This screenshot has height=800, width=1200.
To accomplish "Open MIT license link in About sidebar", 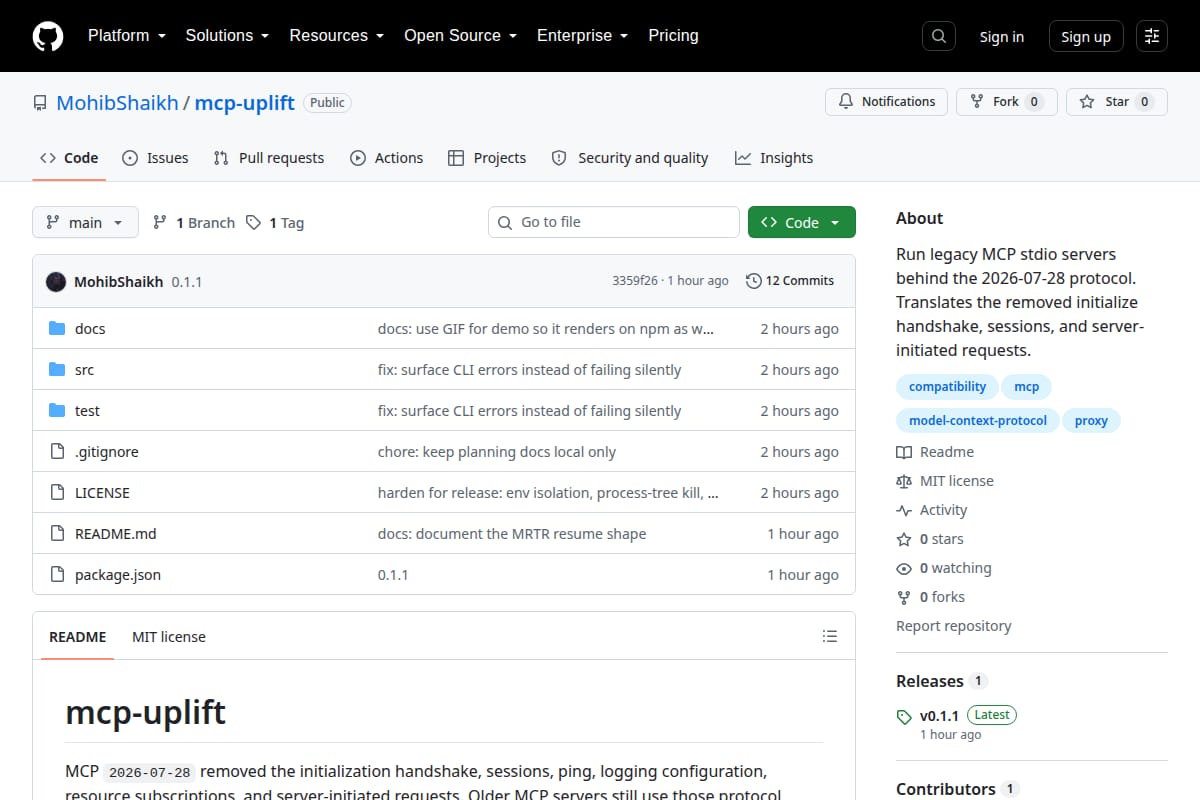I will tap(945, 481).
